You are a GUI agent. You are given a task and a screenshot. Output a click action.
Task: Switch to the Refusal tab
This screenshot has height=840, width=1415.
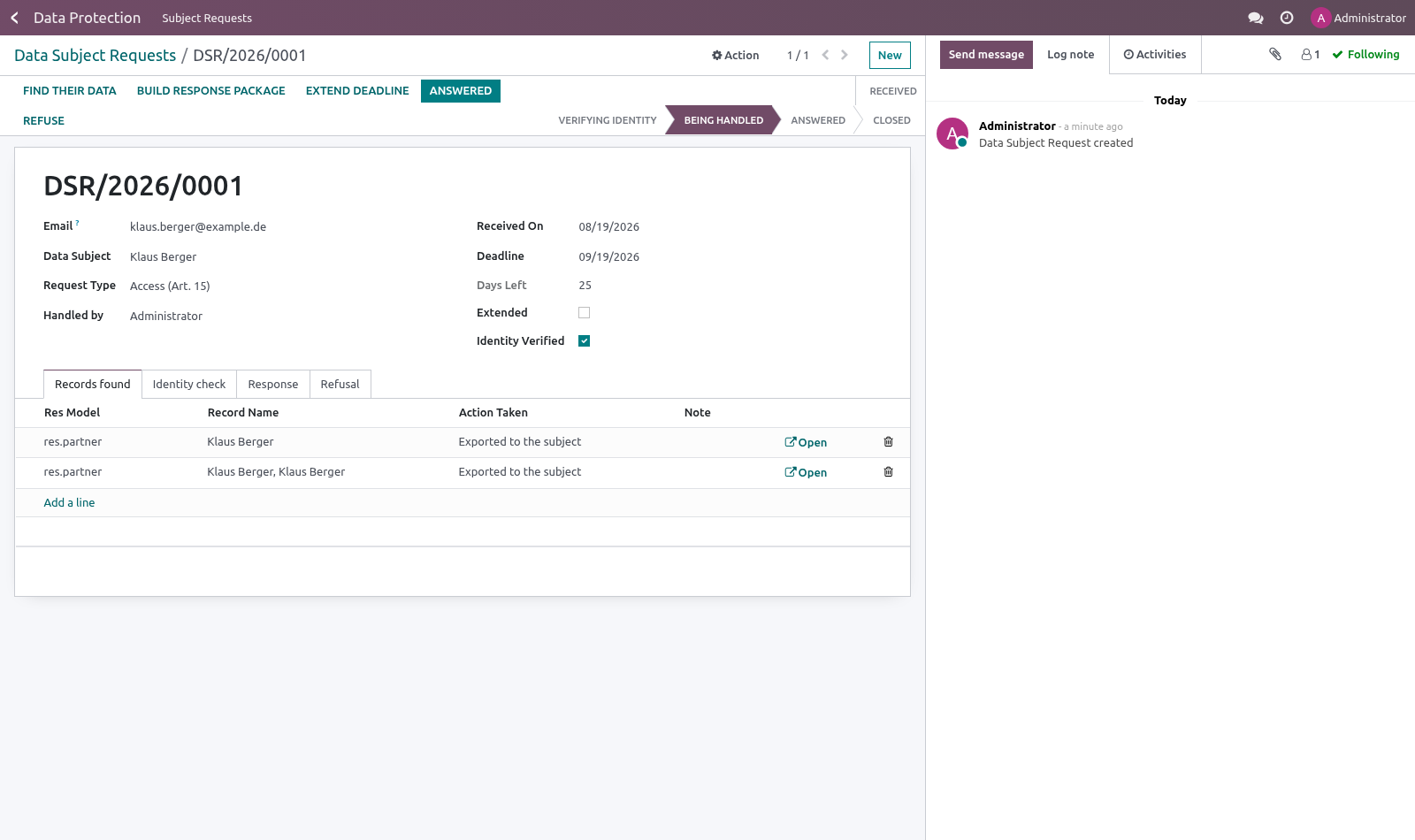click(340, 385)
